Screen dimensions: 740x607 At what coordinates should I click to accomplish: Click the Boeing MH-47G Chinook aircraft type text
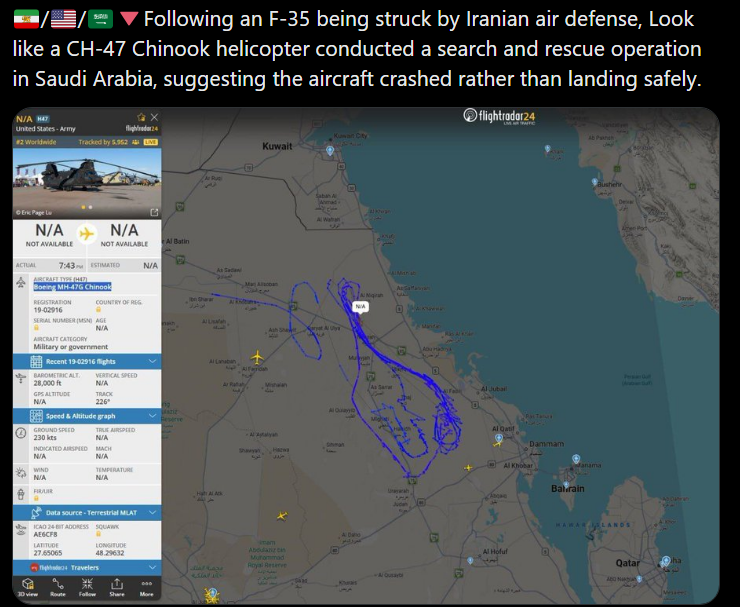(x=72, y=287)
